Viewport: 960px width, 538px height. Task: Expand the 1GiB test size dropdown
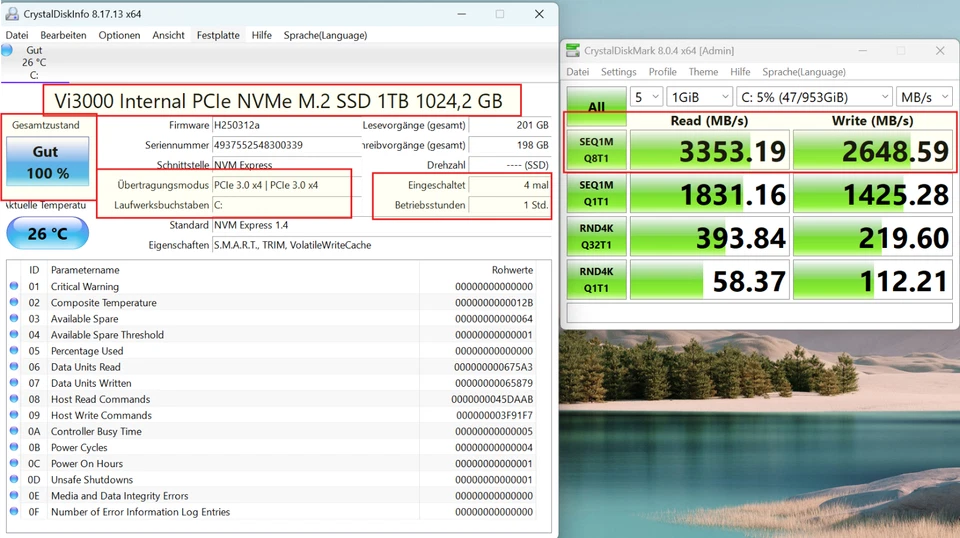click(x=699, y=97)
